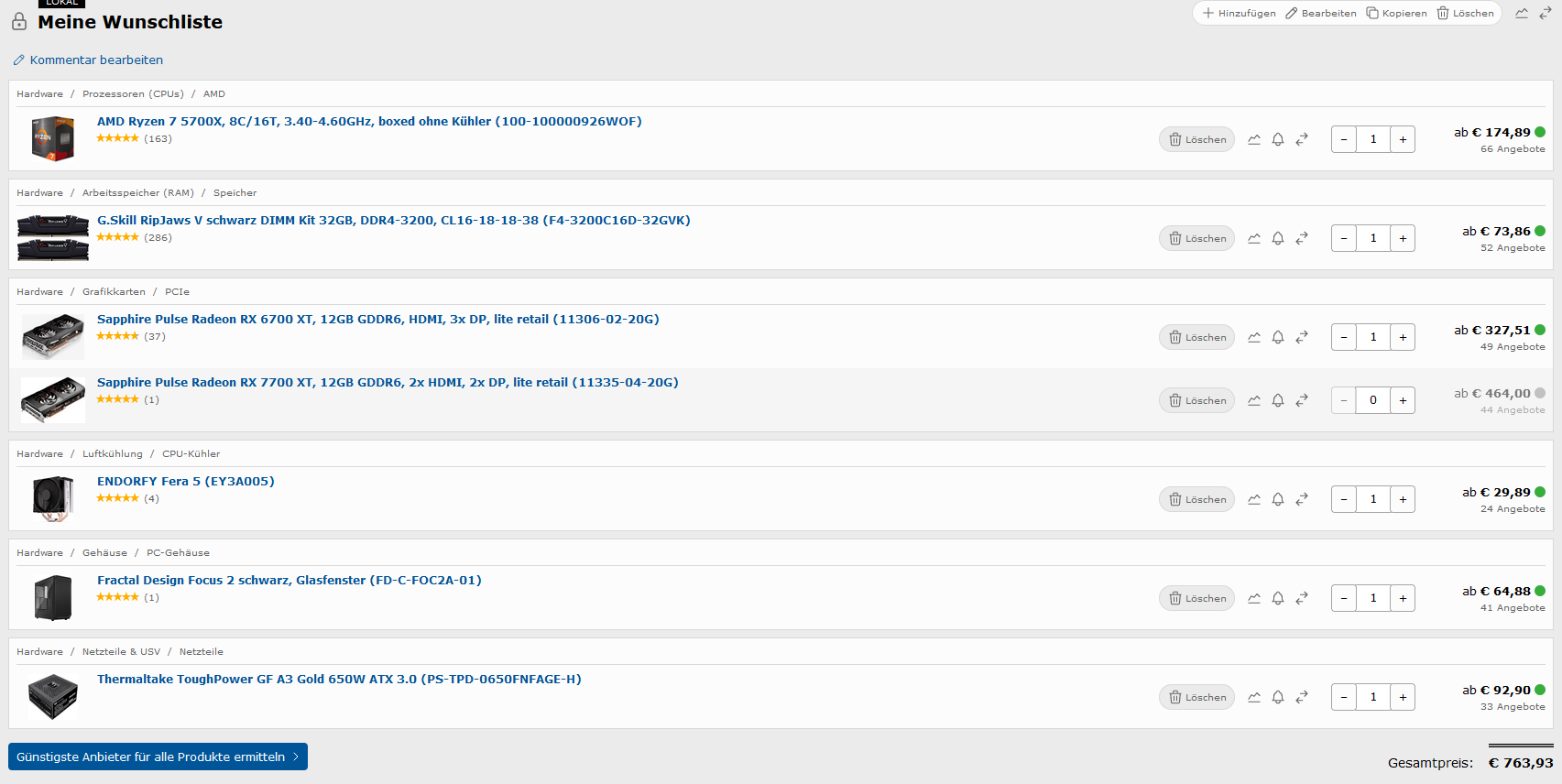This screenshot has width=1562, height=784.
Task: Decrease quantity of AMD Ryzen 7 5700X
Action: pyautogui.click(x=1344, y=139)
